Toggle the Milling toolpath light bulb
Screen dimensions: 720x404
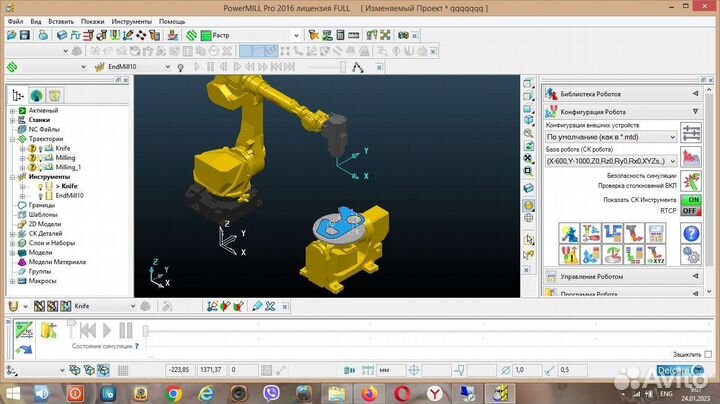[40, 158]
